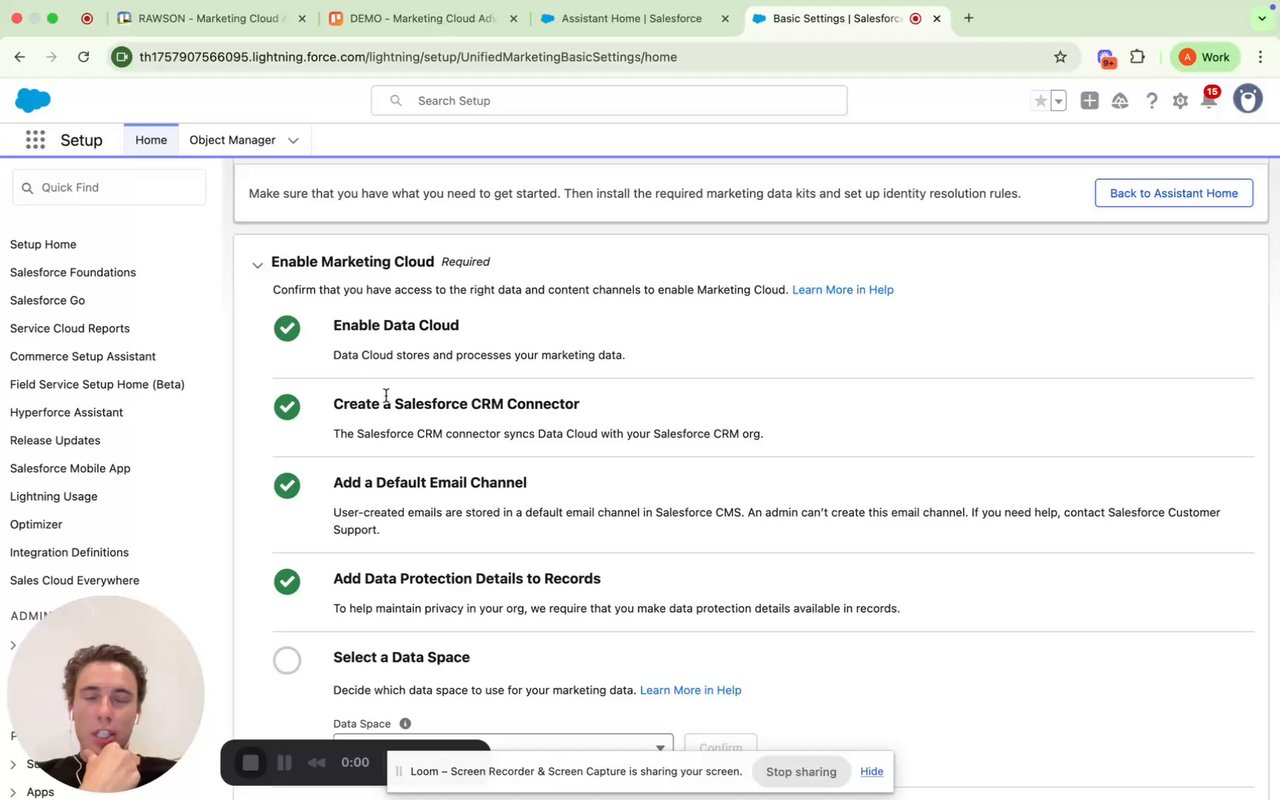
Task: Click the extension icon with 9+ badge
Action: click(1105, 58)
